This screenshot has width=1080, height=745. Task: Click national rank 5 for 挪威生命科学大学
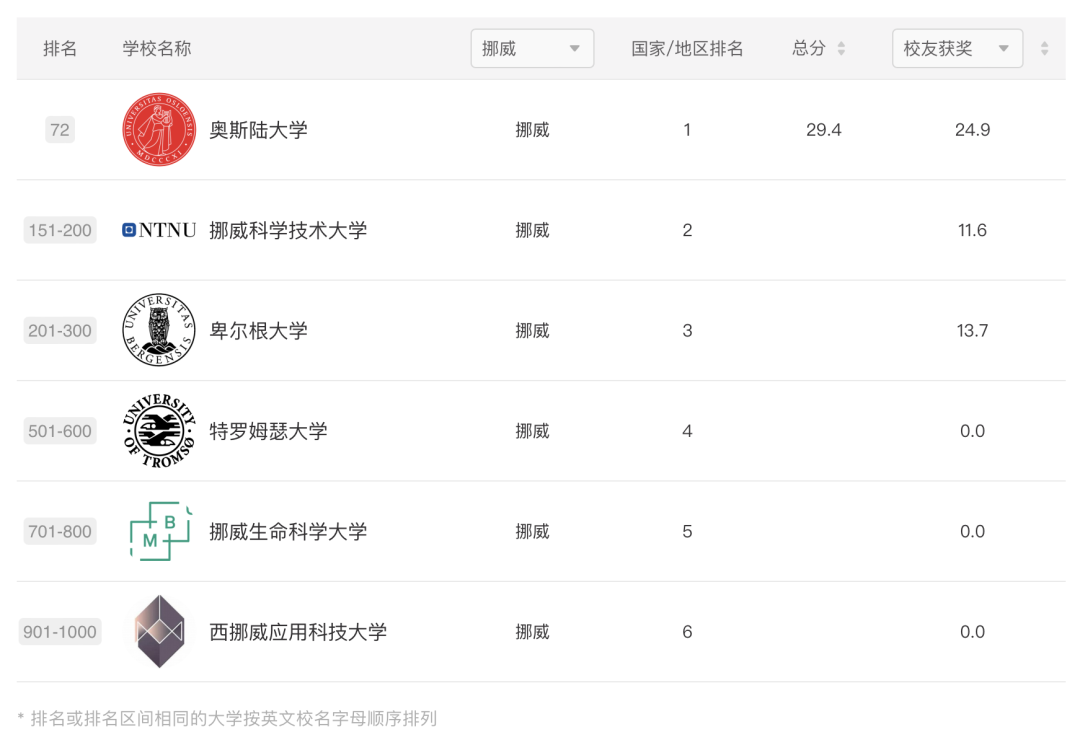click(x=687, y=532)
